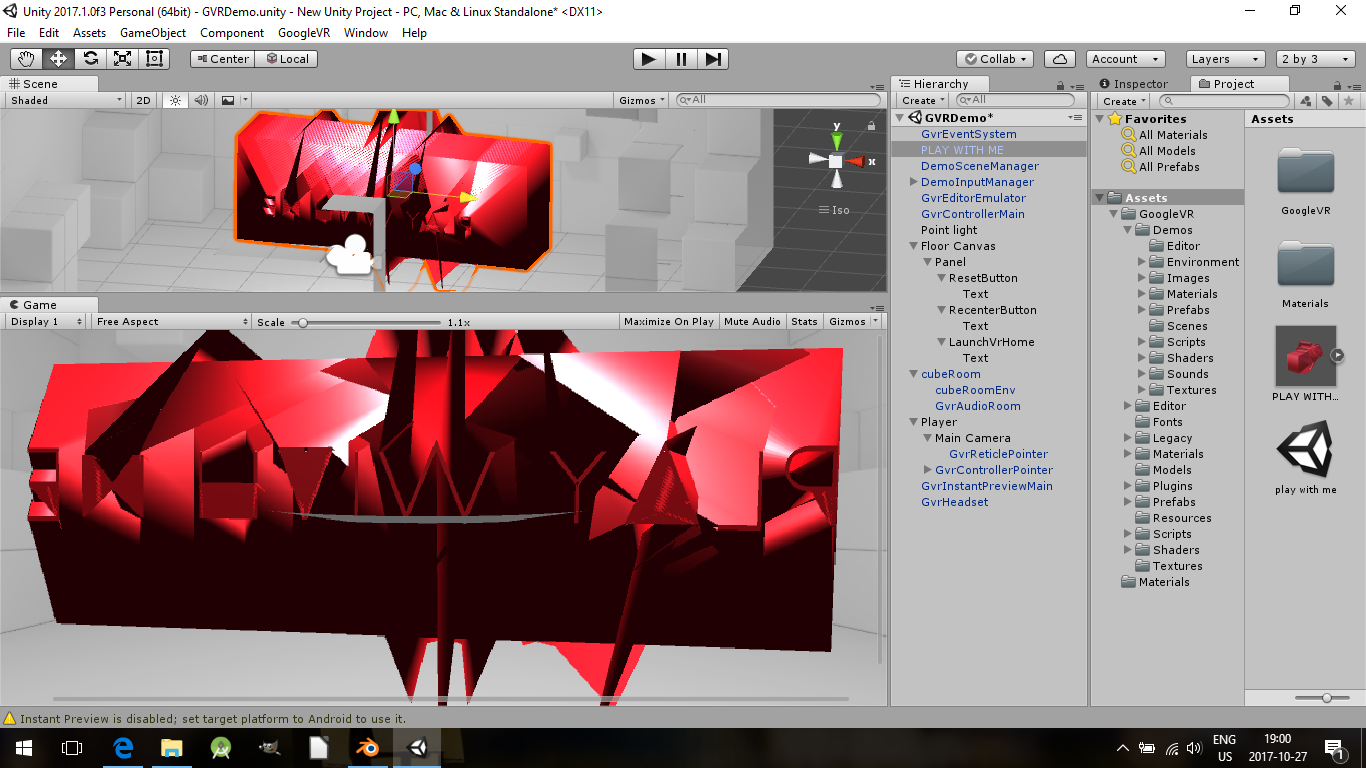Open Blender from Windows taskbar
The width and height of the screenshot is (1366, 768).
pos(367,748)
